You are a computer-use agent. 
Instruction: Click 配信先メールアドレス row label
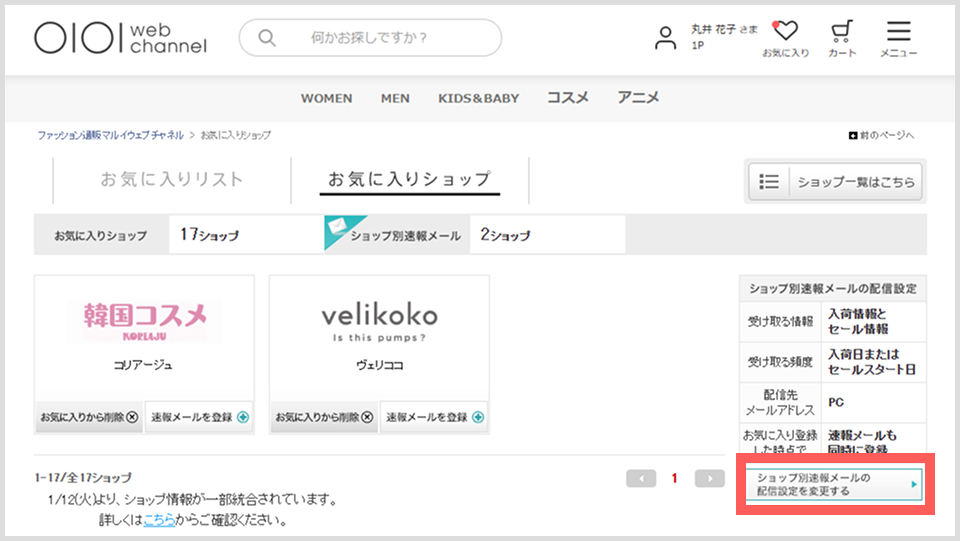[x=780, y=403]
